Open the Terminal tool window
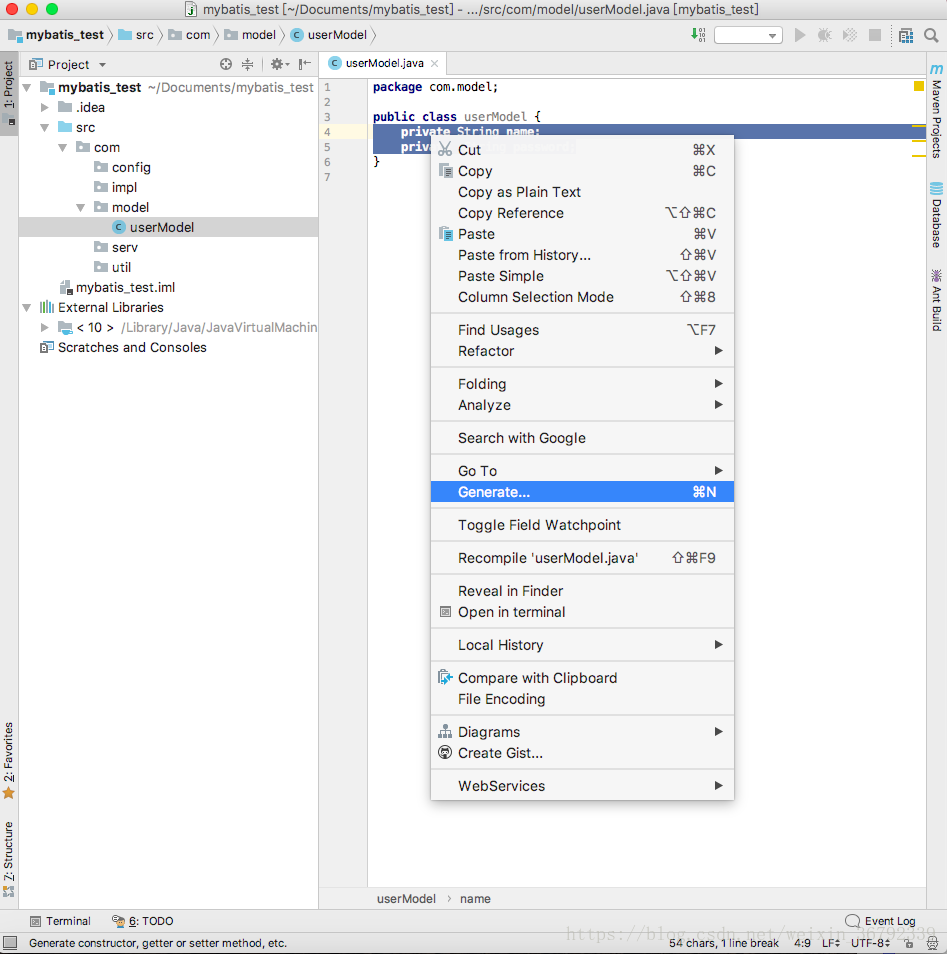 click(x=60, y=921)
